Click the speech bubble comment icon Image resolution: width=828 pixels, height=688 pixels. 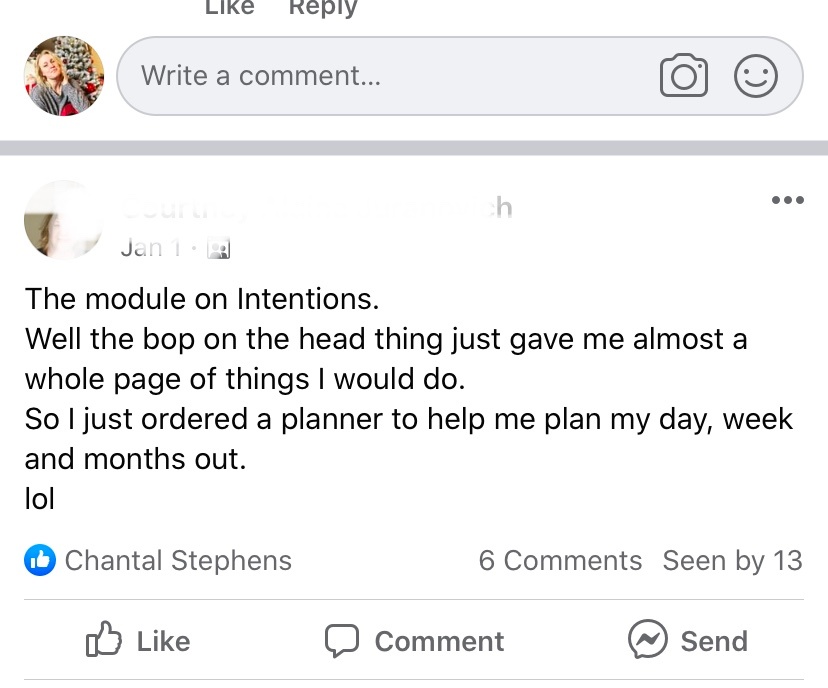pyautogui.click(x=342, y=641)
